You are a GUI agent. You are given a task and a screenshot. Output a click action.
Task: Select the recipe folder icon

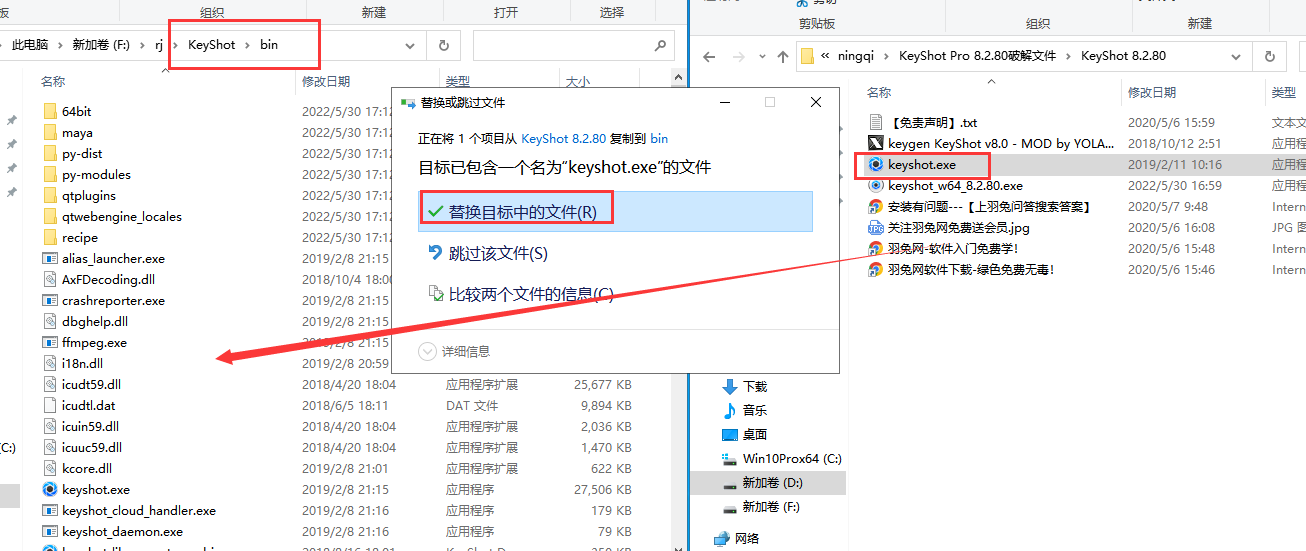tap(50, 237)
